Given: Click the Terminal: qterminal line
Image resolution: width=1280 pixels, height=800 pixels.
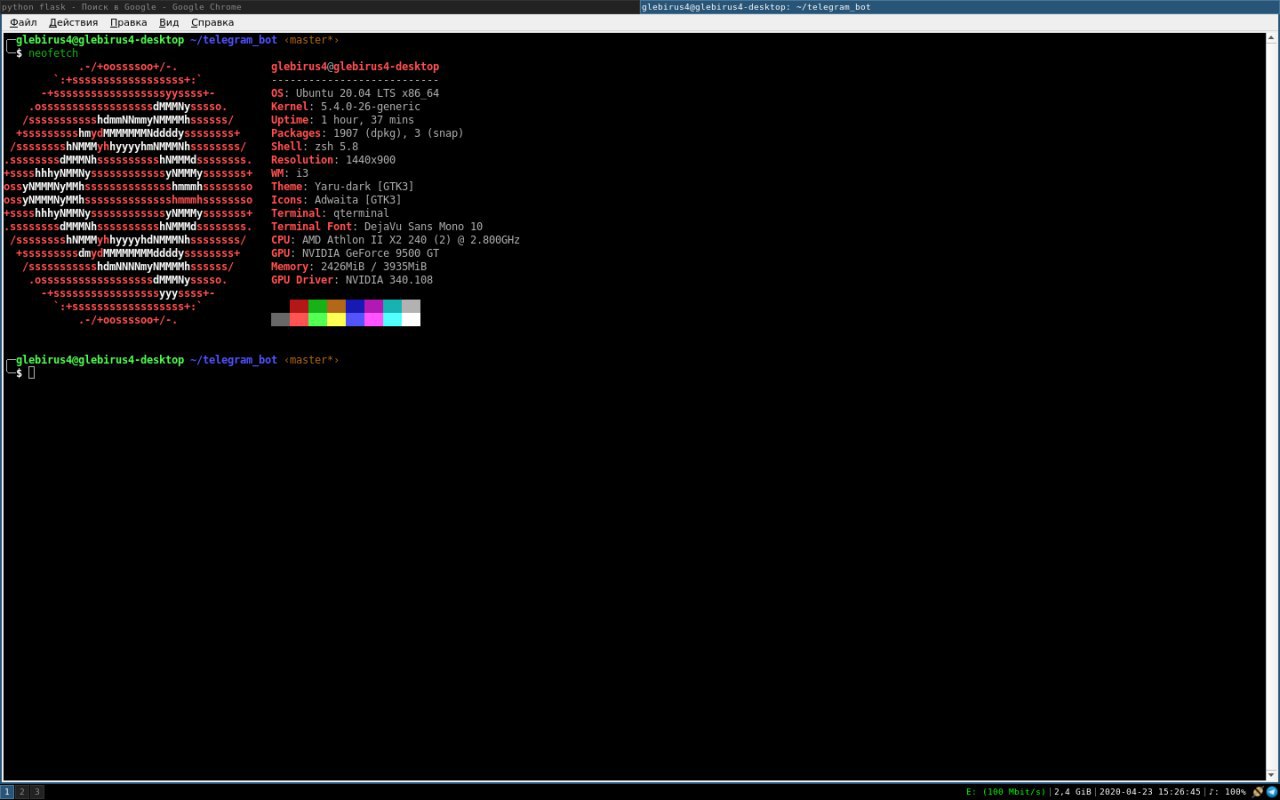Looking at the screenshot, I should (330, 213).
